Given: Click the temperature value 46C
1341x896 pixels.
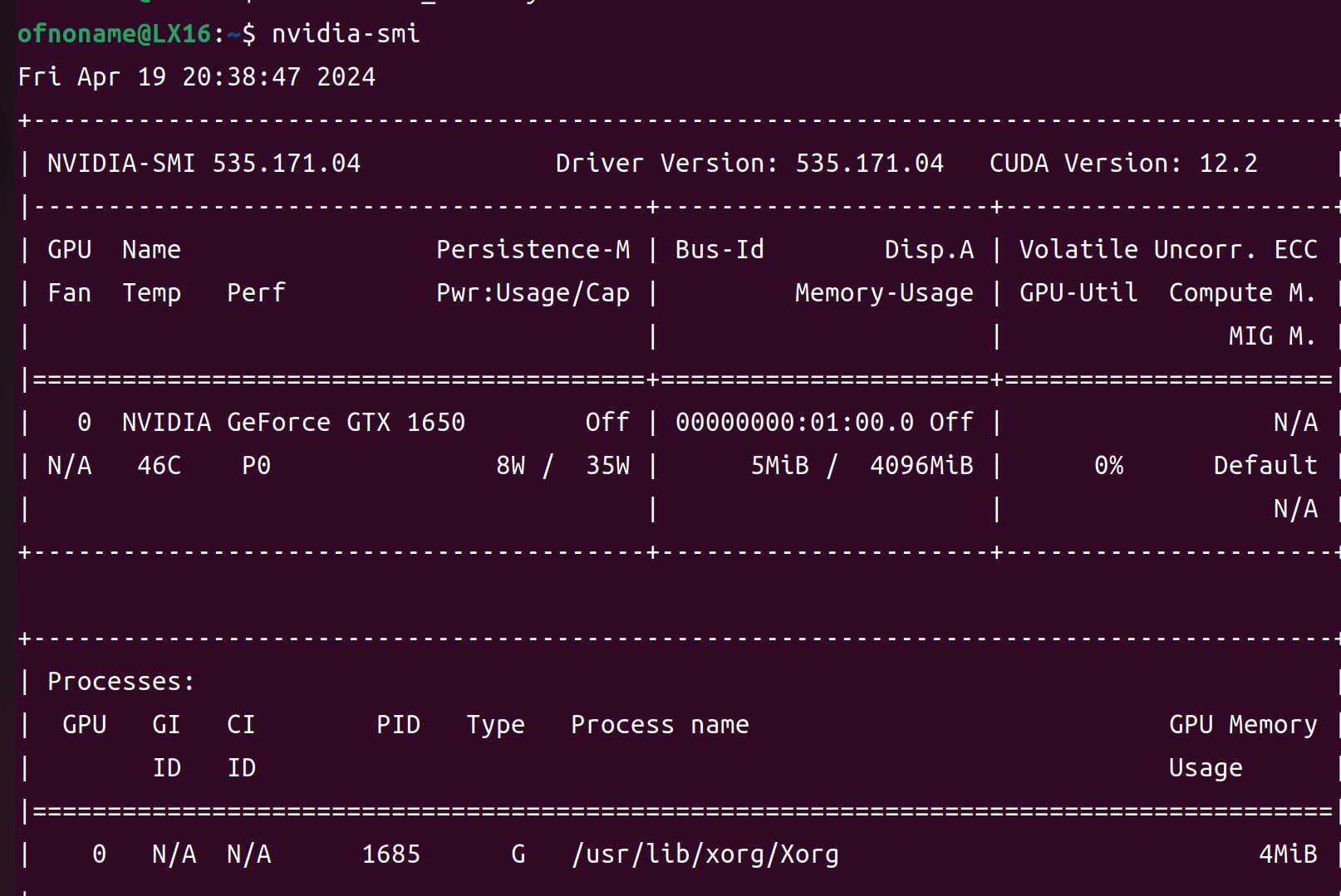Looking at the screenshot, I should [159, 466].
